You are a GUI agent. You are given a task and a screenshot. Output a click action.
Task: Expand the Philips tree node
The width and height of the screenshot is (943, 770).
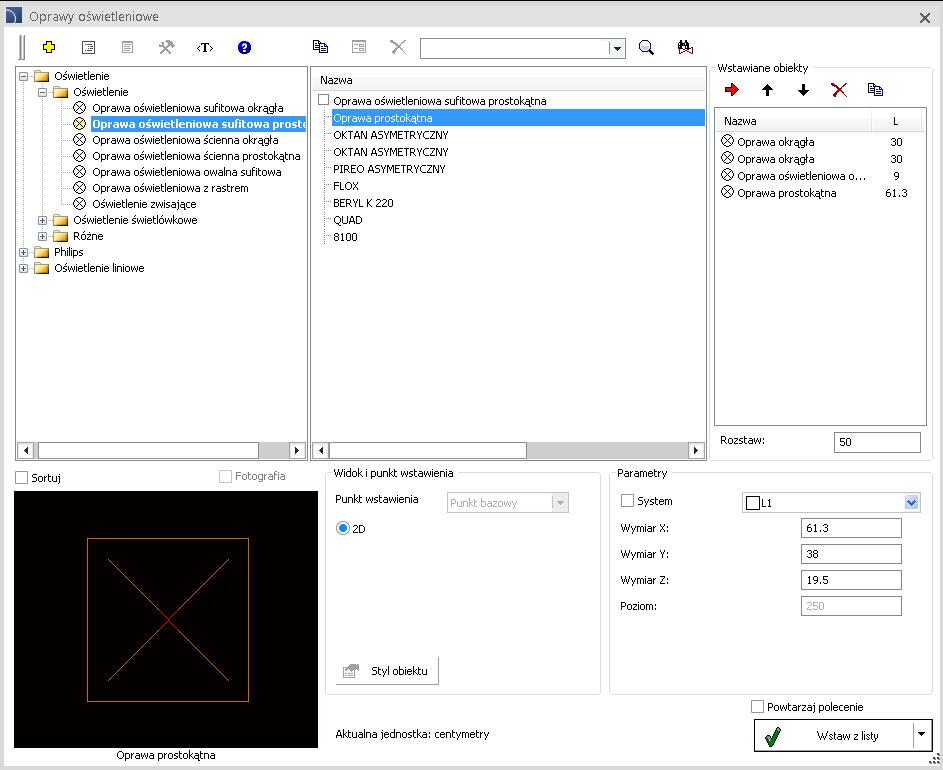(x=23, y=252)
